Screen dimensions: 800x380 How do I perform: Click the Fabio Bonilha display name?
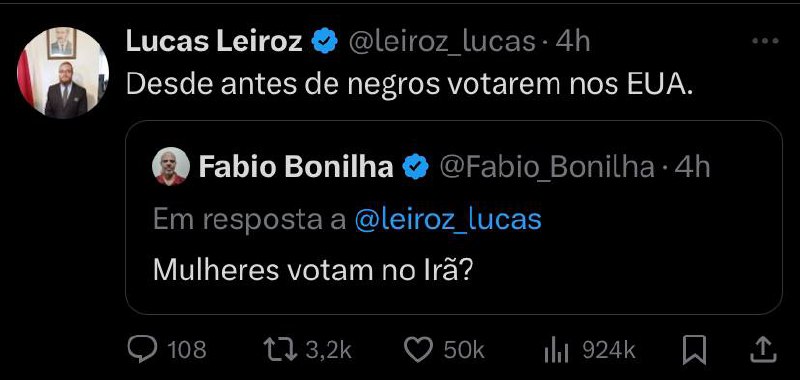tap(296, 167)
